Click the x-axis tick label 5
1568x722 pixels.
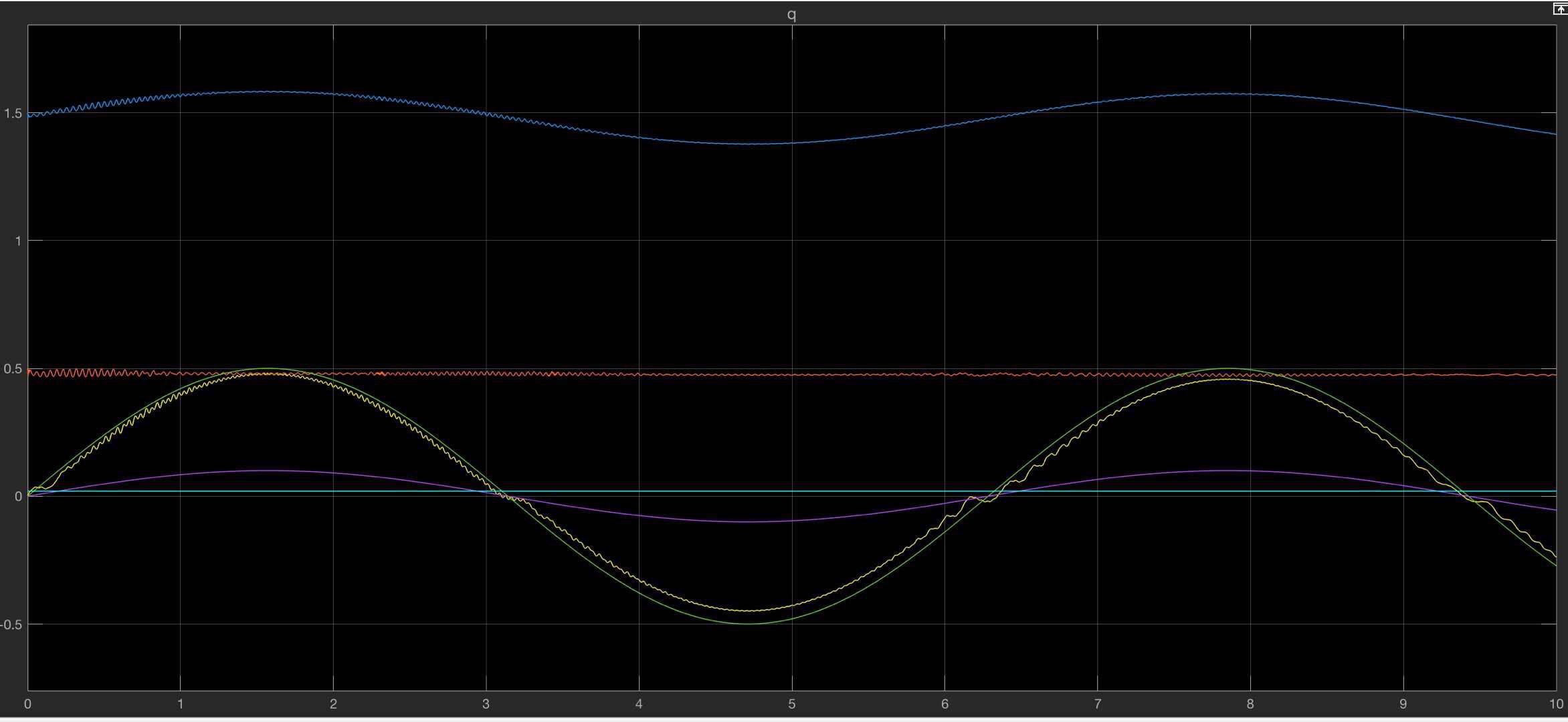[792, 704]
